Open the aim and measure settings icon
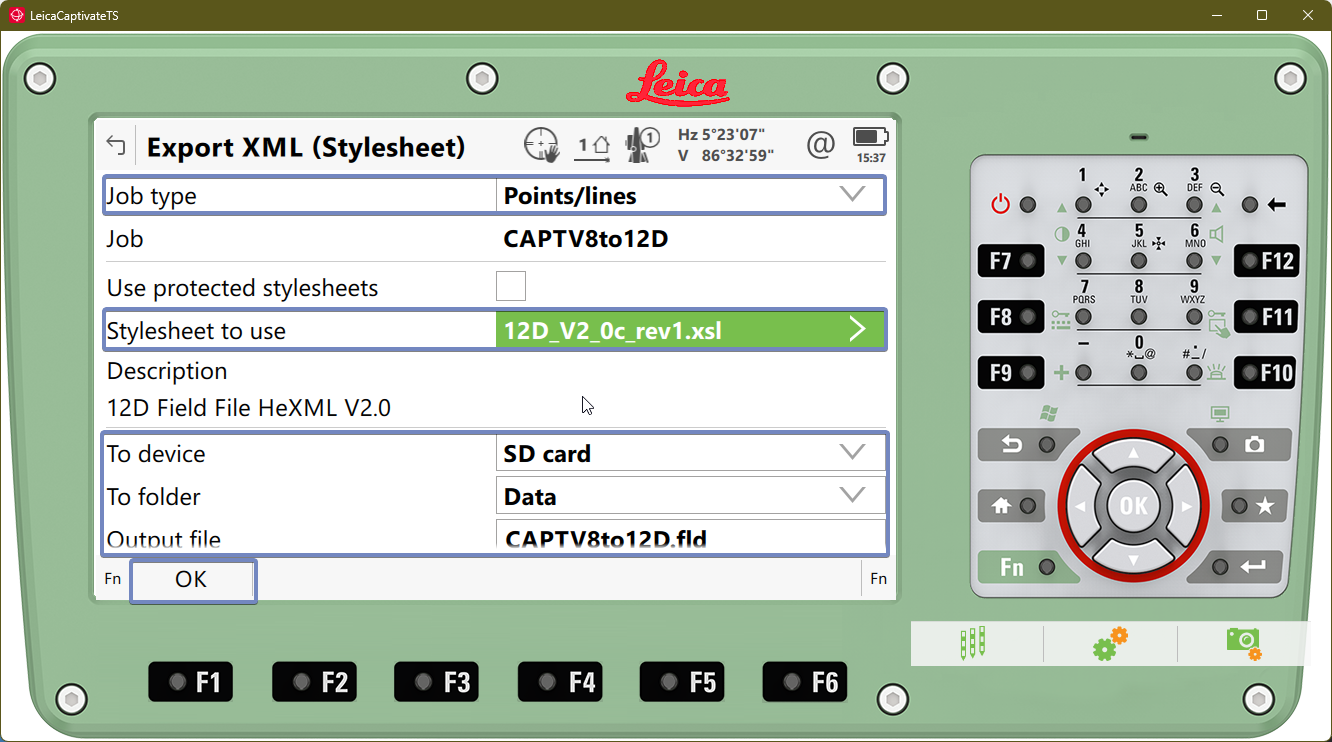This screenshot has width=1332, height=742. coord(541,146)
